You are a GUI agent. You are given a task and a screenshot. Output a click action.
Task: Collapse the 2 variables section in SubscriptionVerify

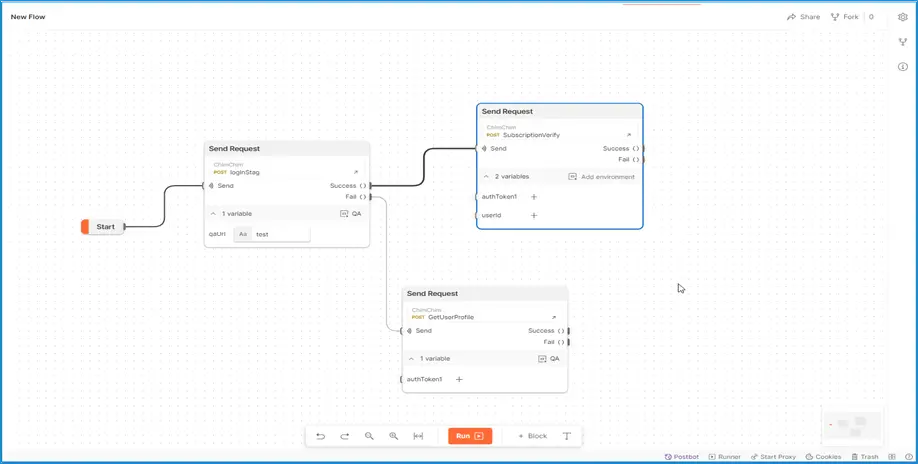coord(487,177)
